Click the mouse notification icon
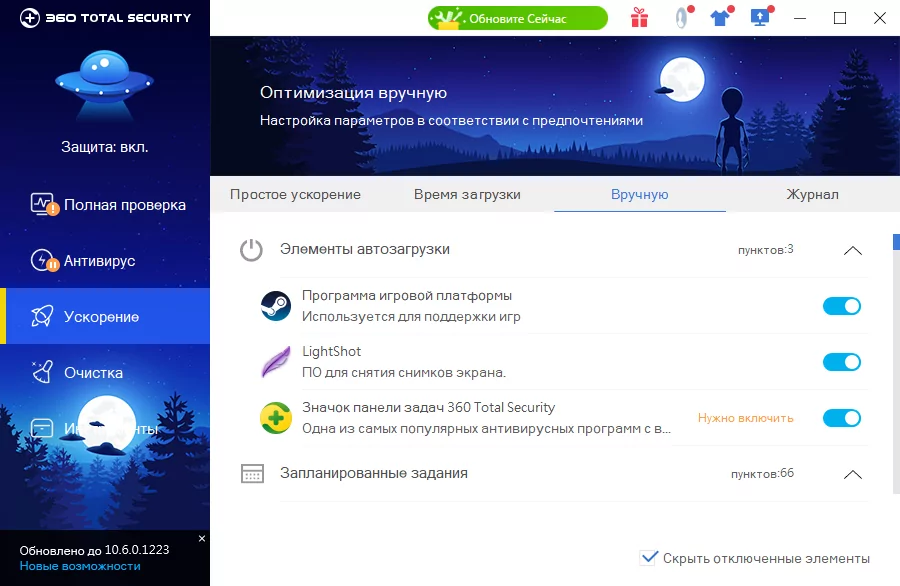 [681, 18]
